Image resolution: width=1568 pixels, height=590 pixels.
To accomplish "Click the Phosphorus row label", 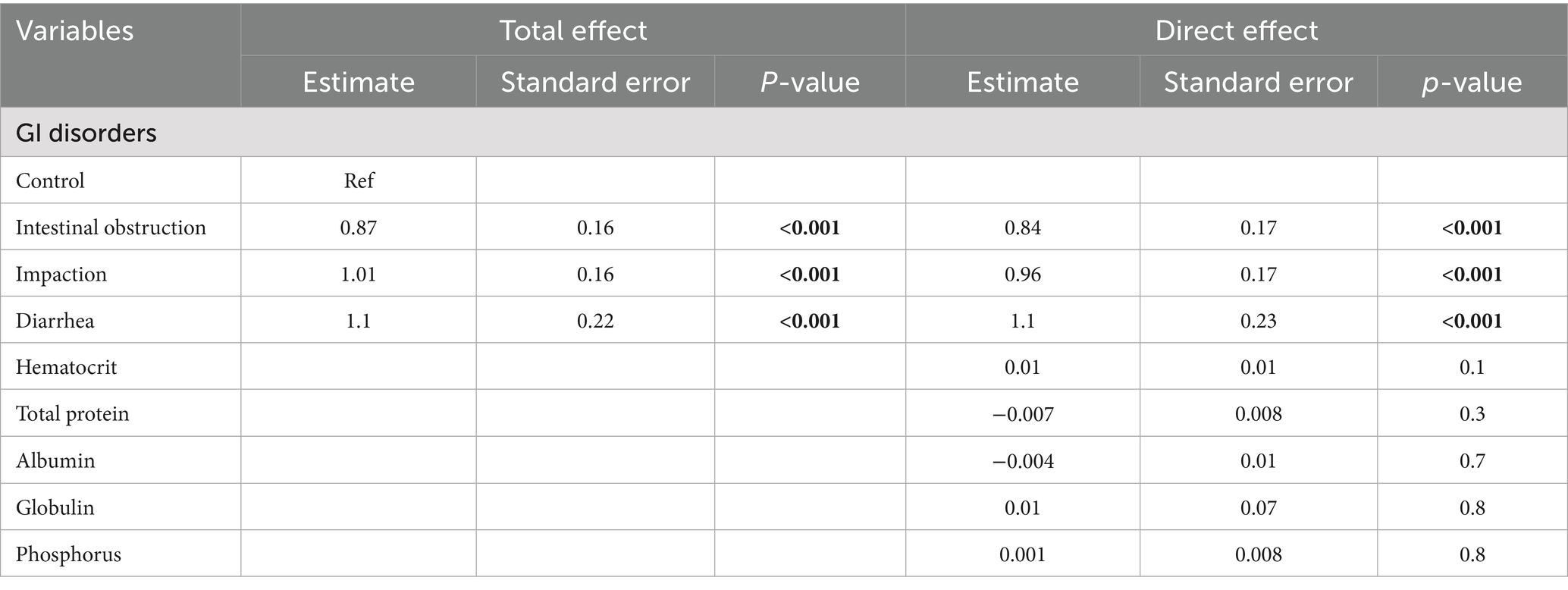I will 68,554.
